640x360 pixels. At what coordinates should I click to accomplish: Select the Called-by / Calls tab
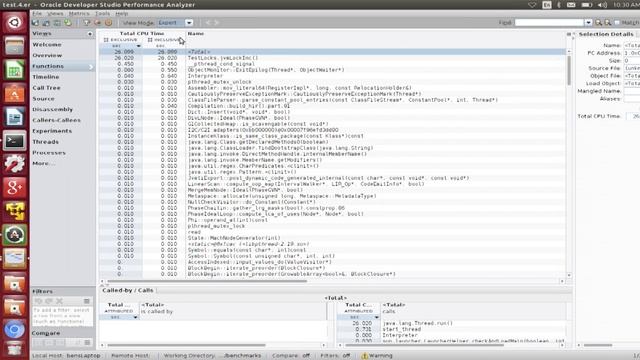click(128, 290)
